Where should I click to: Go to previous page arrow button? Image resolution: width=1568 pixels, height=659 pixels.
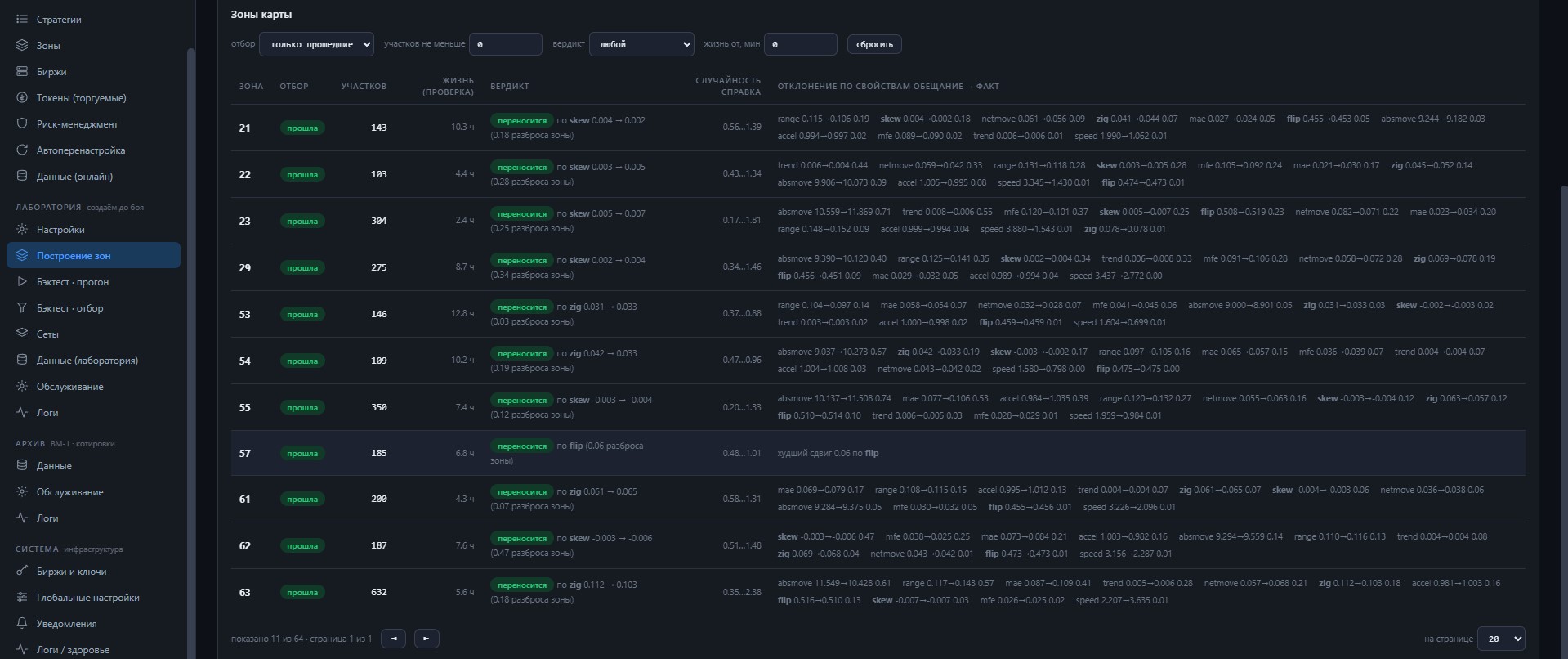[x=393, y=639]
